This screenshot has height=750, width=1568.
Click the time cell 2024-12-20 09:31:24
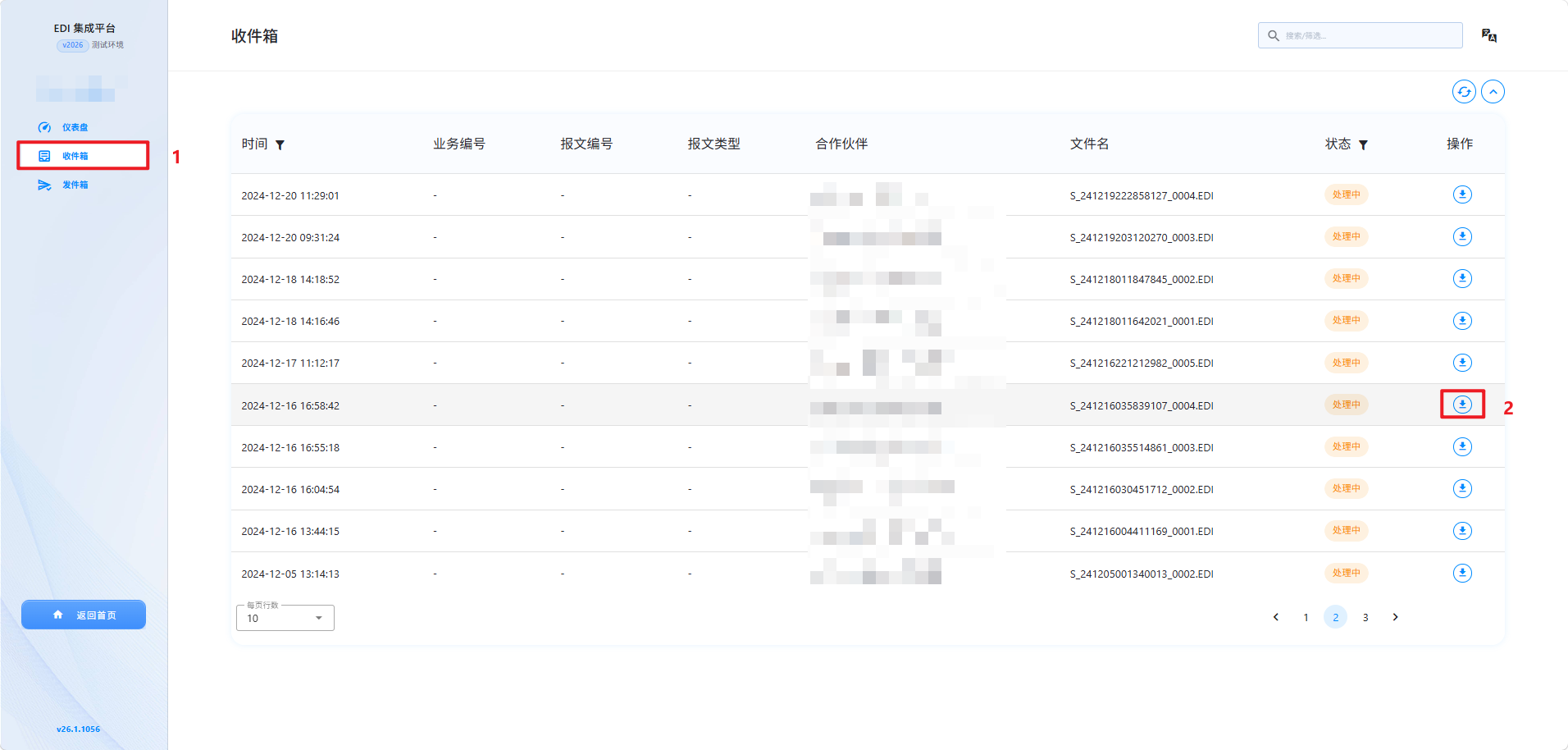tap(290, 238)
